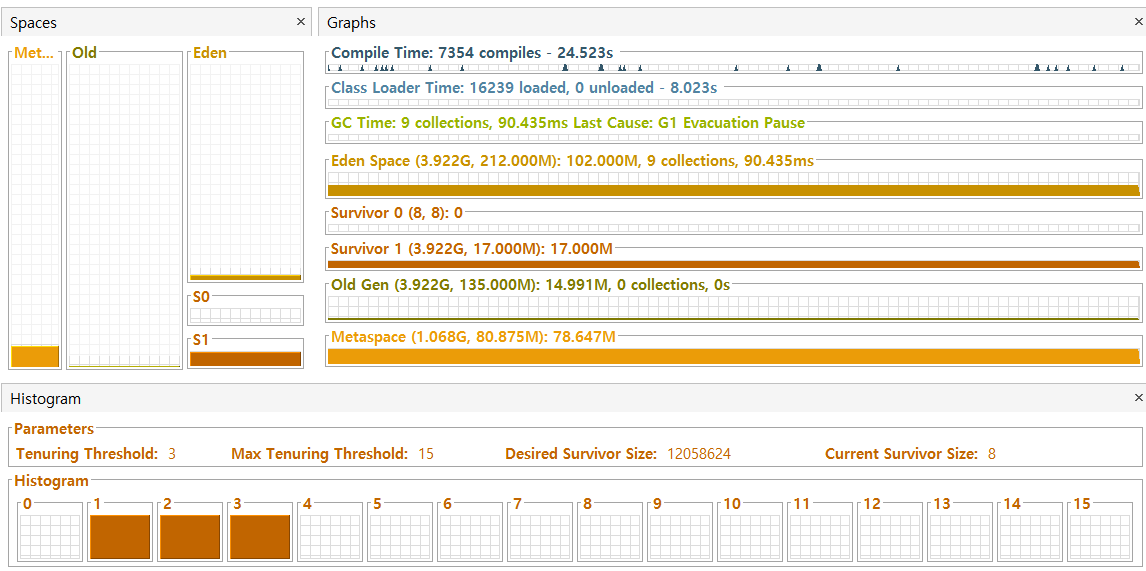Click histogram age 8 cell
This screenshot has height=571, width=1146.
pos(611,536)
